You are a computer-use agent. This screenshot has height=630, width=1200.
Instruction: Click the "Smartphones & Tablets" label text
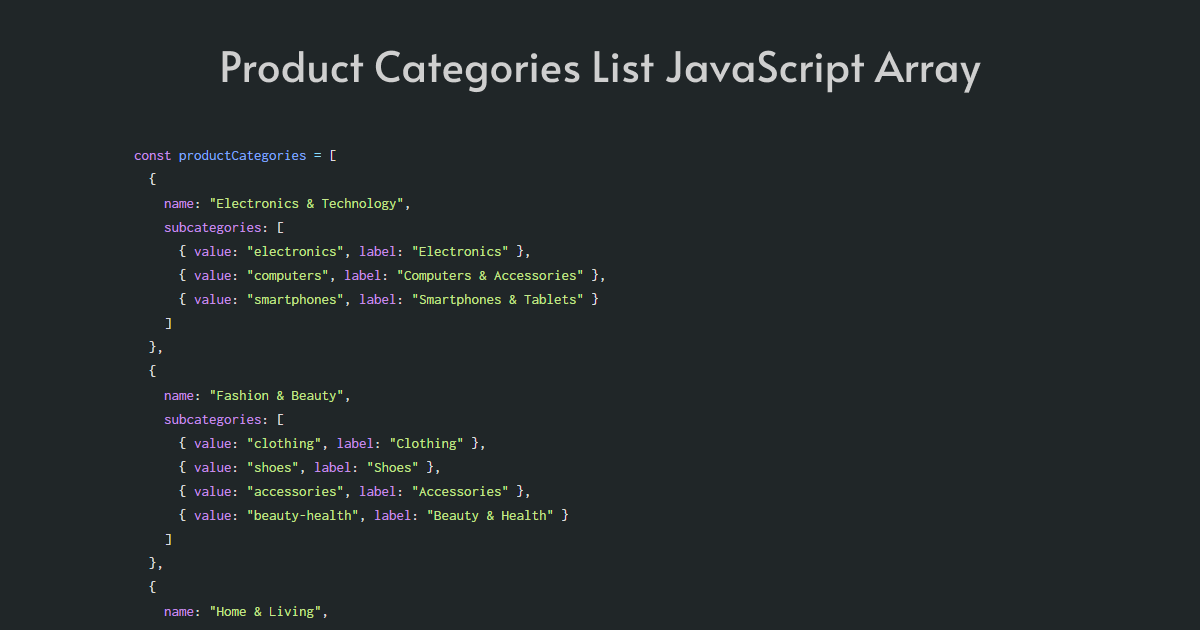(x=497, y=299)
